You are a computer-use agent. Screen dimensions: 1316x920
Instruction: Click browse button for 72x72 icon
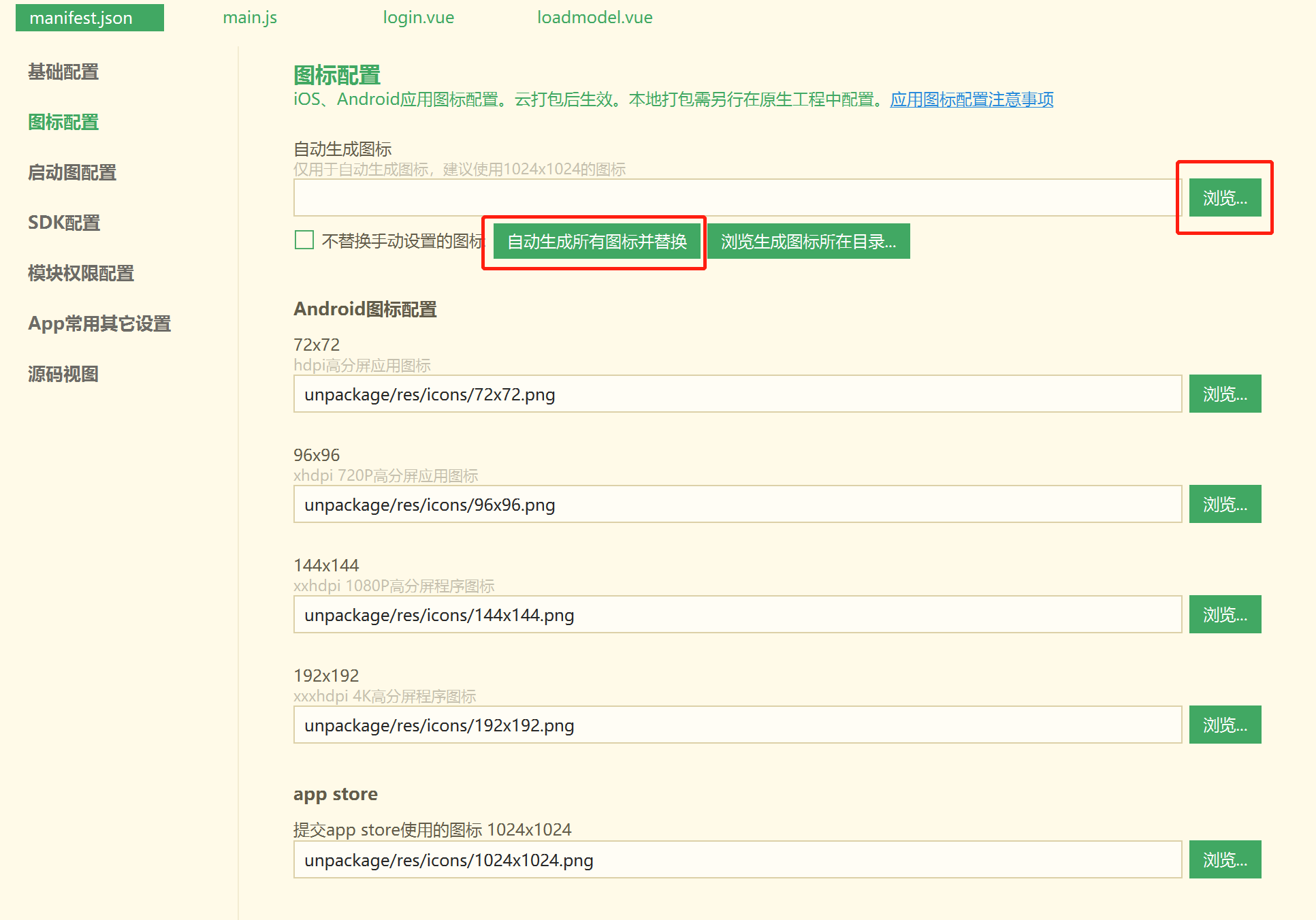[x=1224, y=394]
